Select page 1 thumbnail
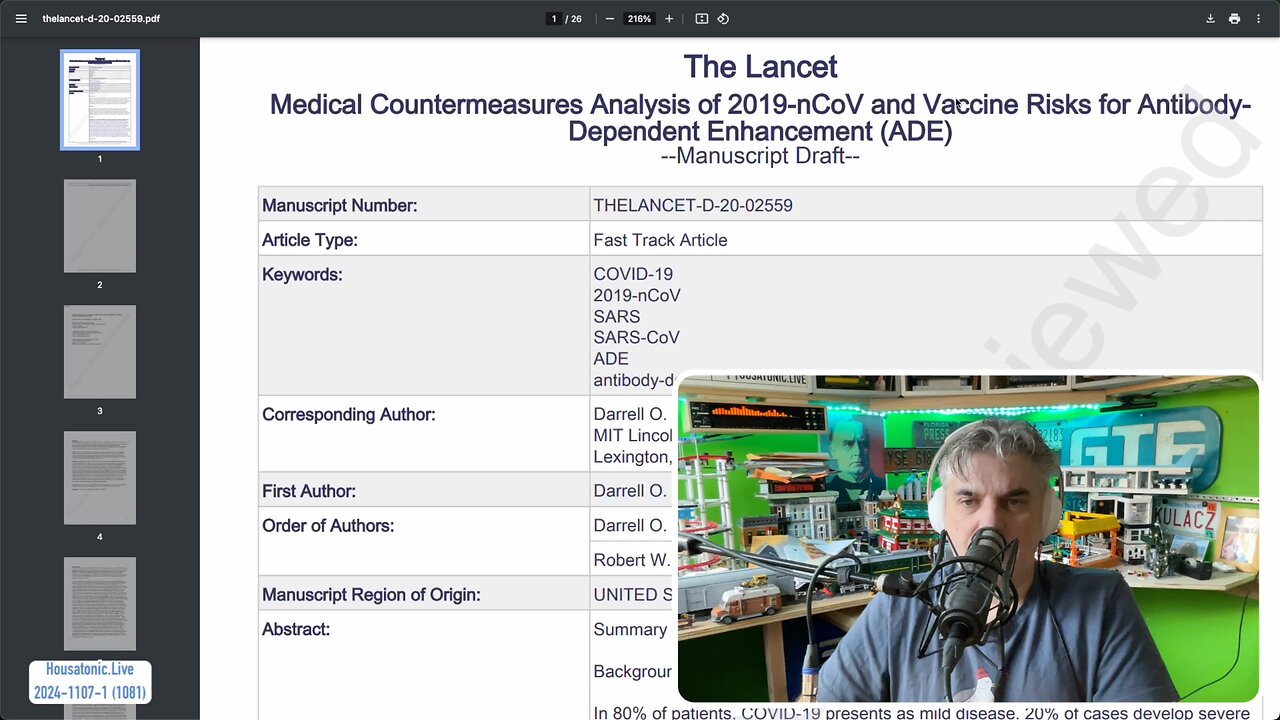The height and width of the screenshot is (720, 1280). click(x=100, y=100)
